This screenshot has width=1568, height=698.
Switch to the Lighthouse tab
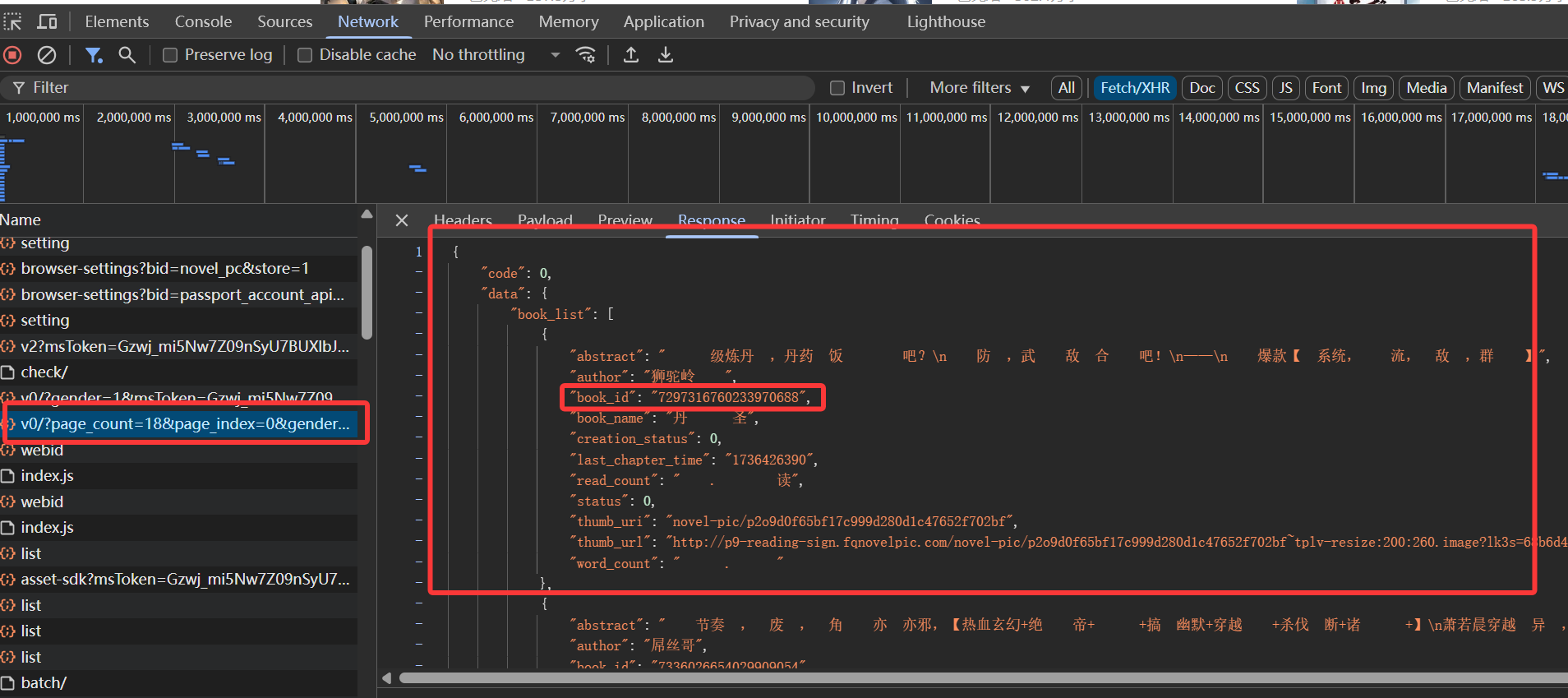point(946,21)
